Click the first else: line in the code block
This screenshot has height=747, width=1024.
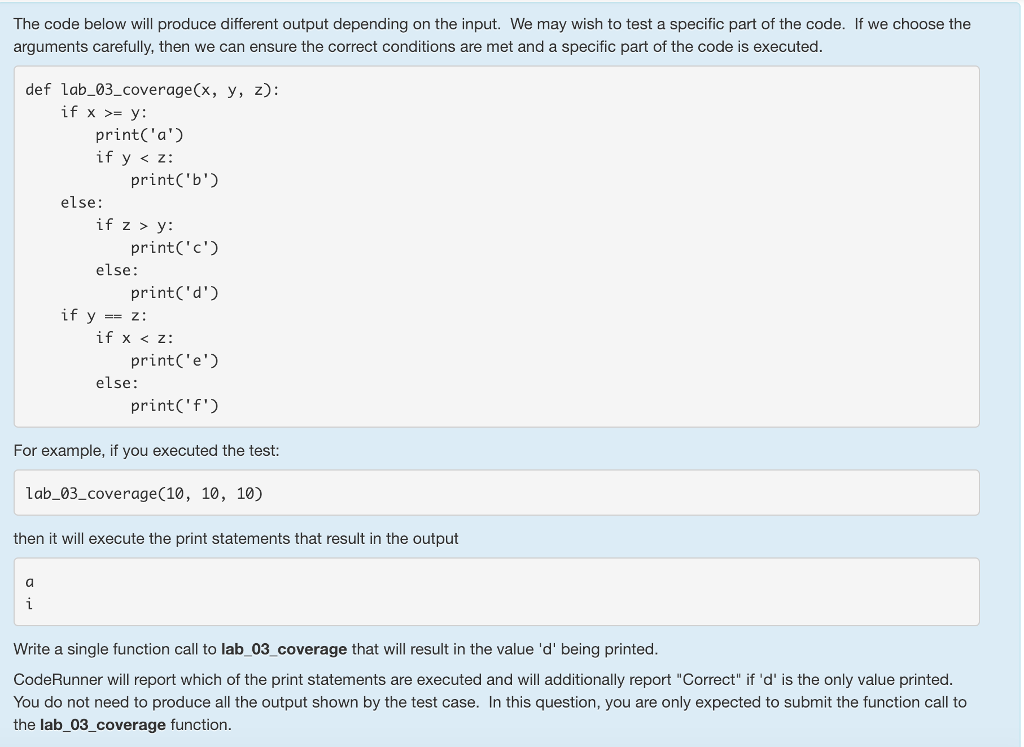(x=82, y=202)
